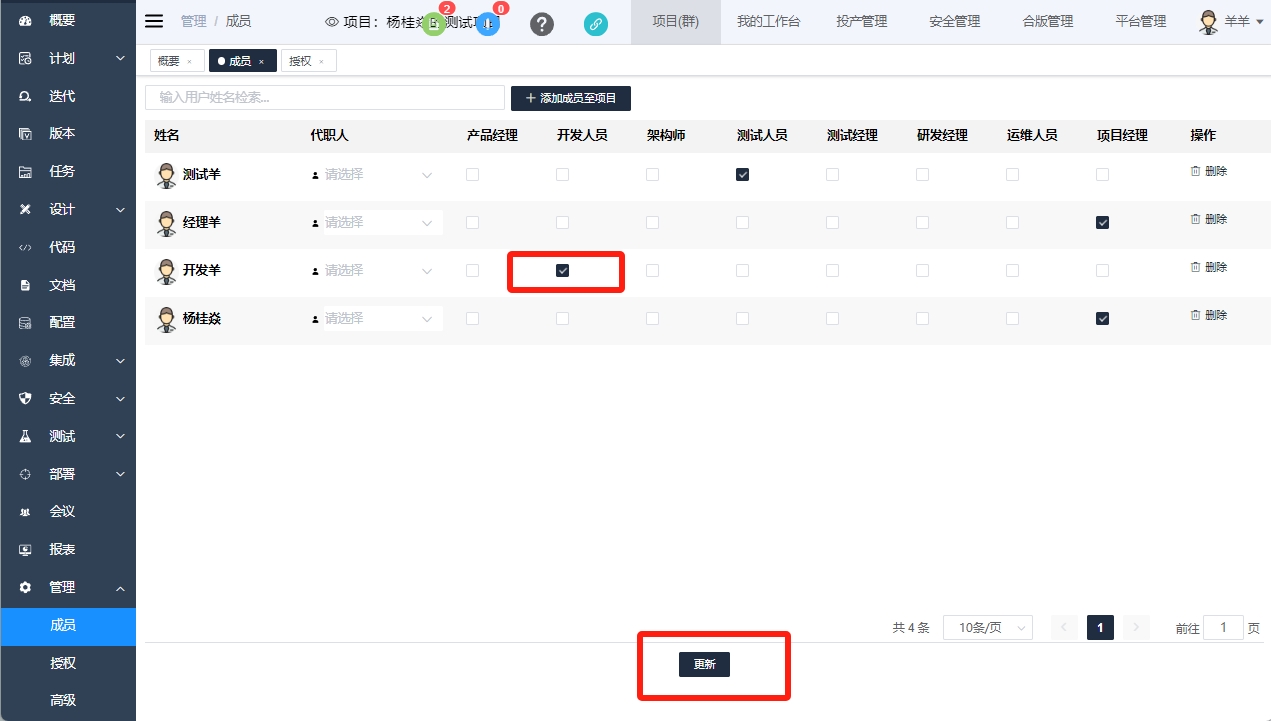Screen dimensions: 1271x721
Task: Open 迭代 in the sidebar
Action: point(68,96)
